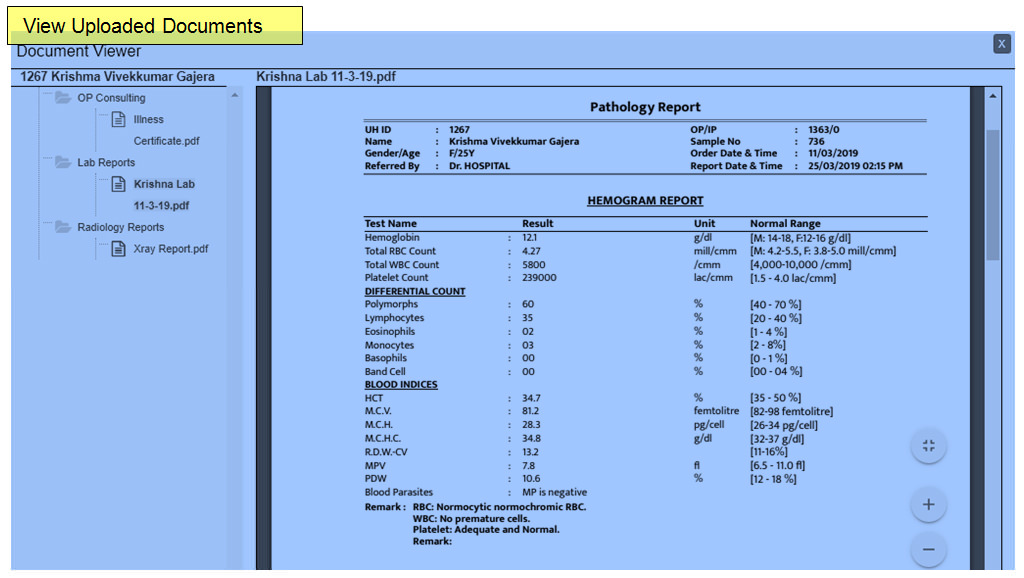Click the Total RBC Count row label

click(x=400, y=251)
